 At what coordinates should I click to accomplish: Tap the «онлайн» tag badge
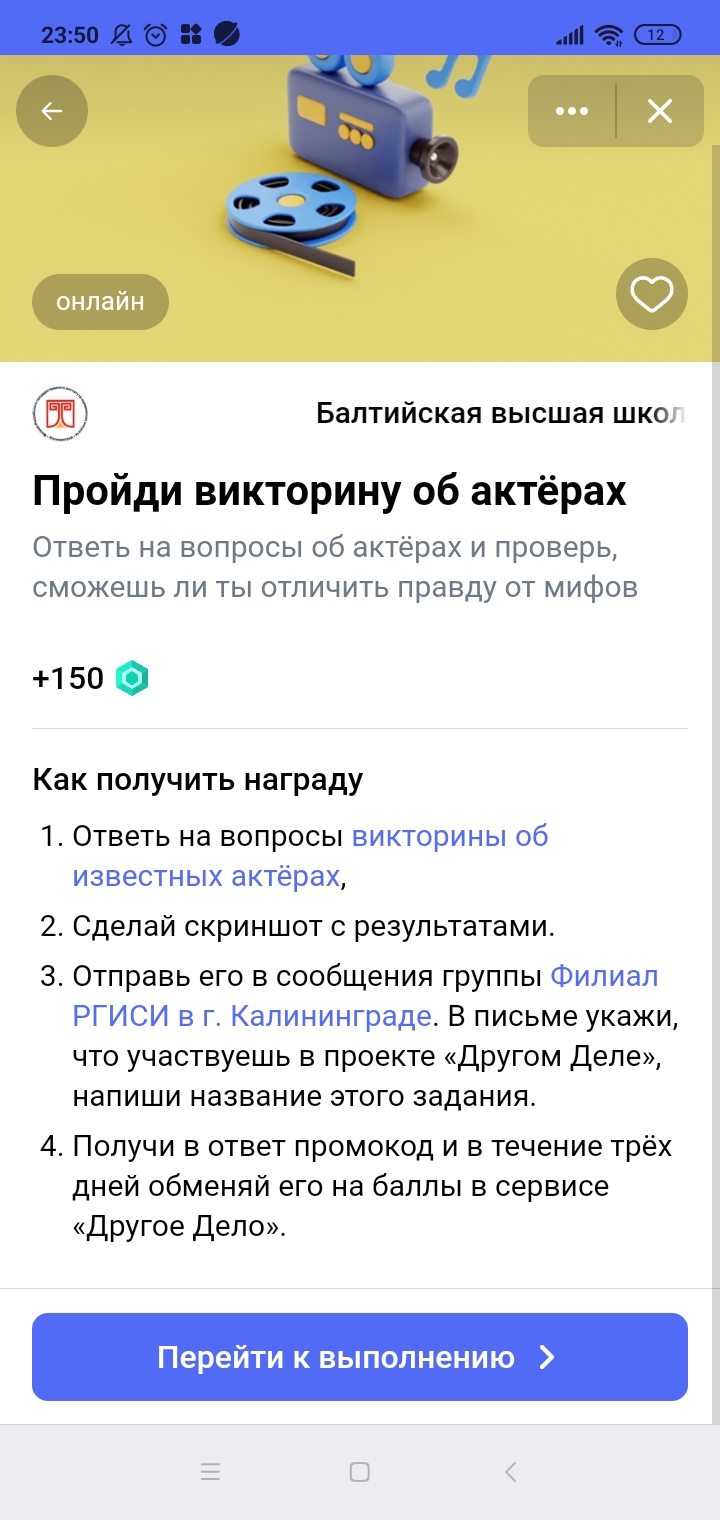100,301
